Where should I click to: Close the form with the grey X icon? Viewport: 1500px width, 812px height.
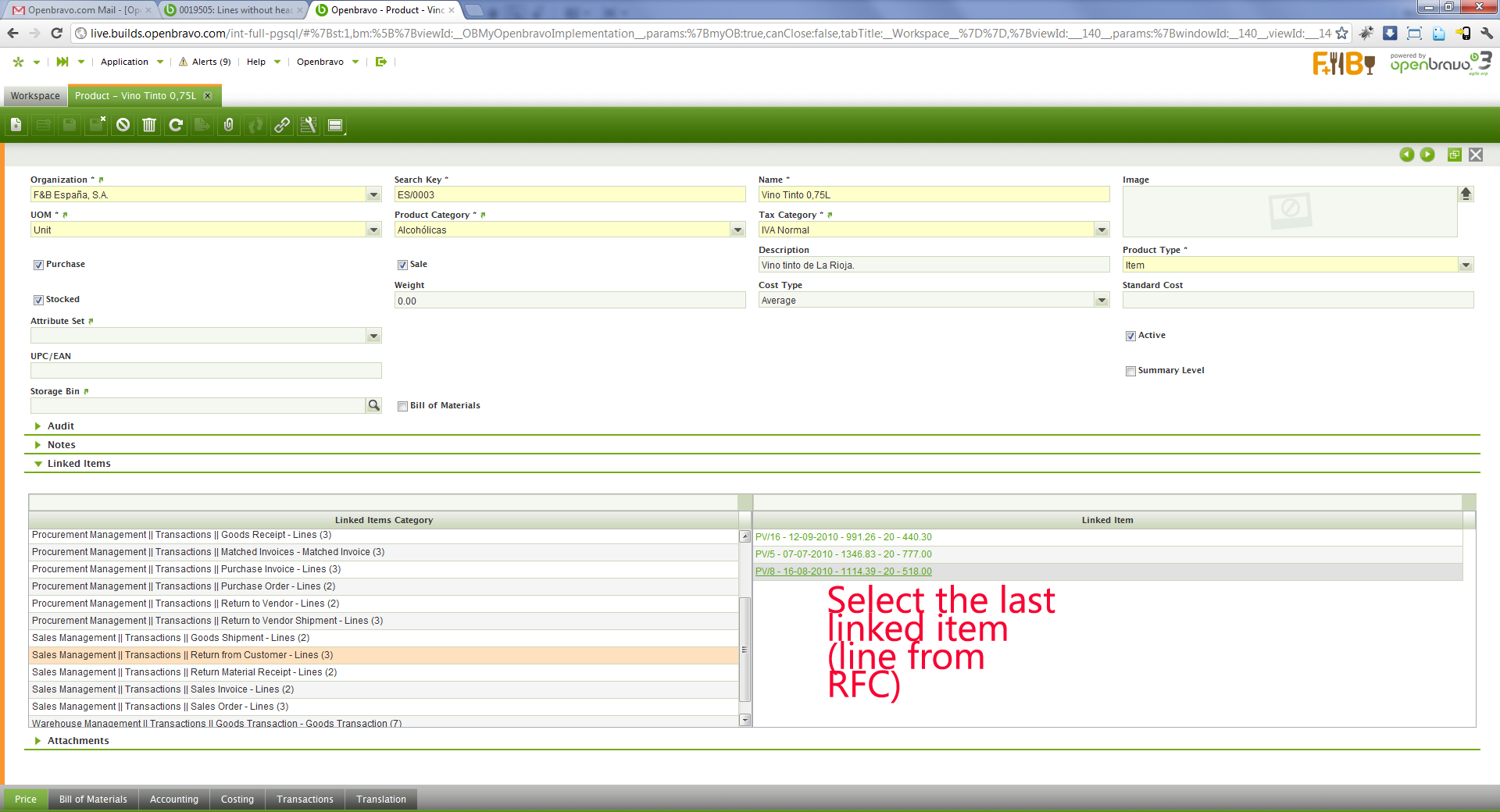click(x=1476, y=155)
